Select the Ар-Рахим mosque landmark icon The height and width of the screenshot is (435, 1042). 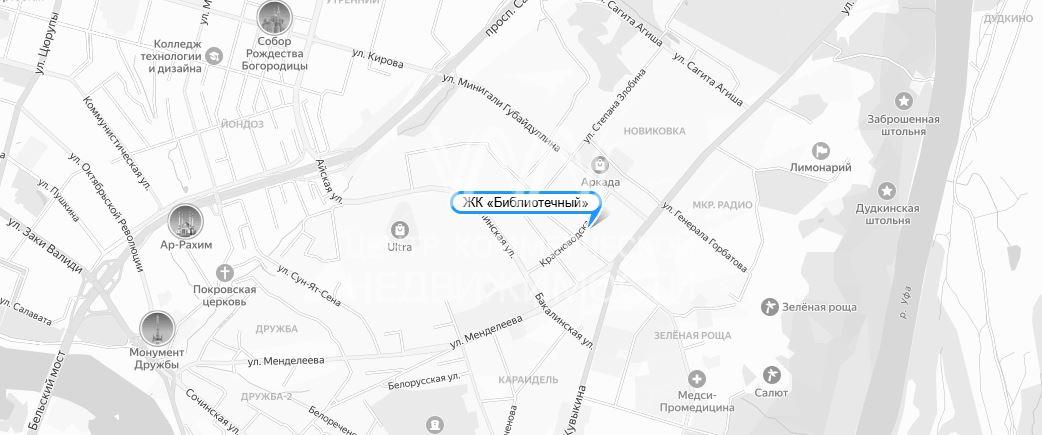[x=185, y=222]
